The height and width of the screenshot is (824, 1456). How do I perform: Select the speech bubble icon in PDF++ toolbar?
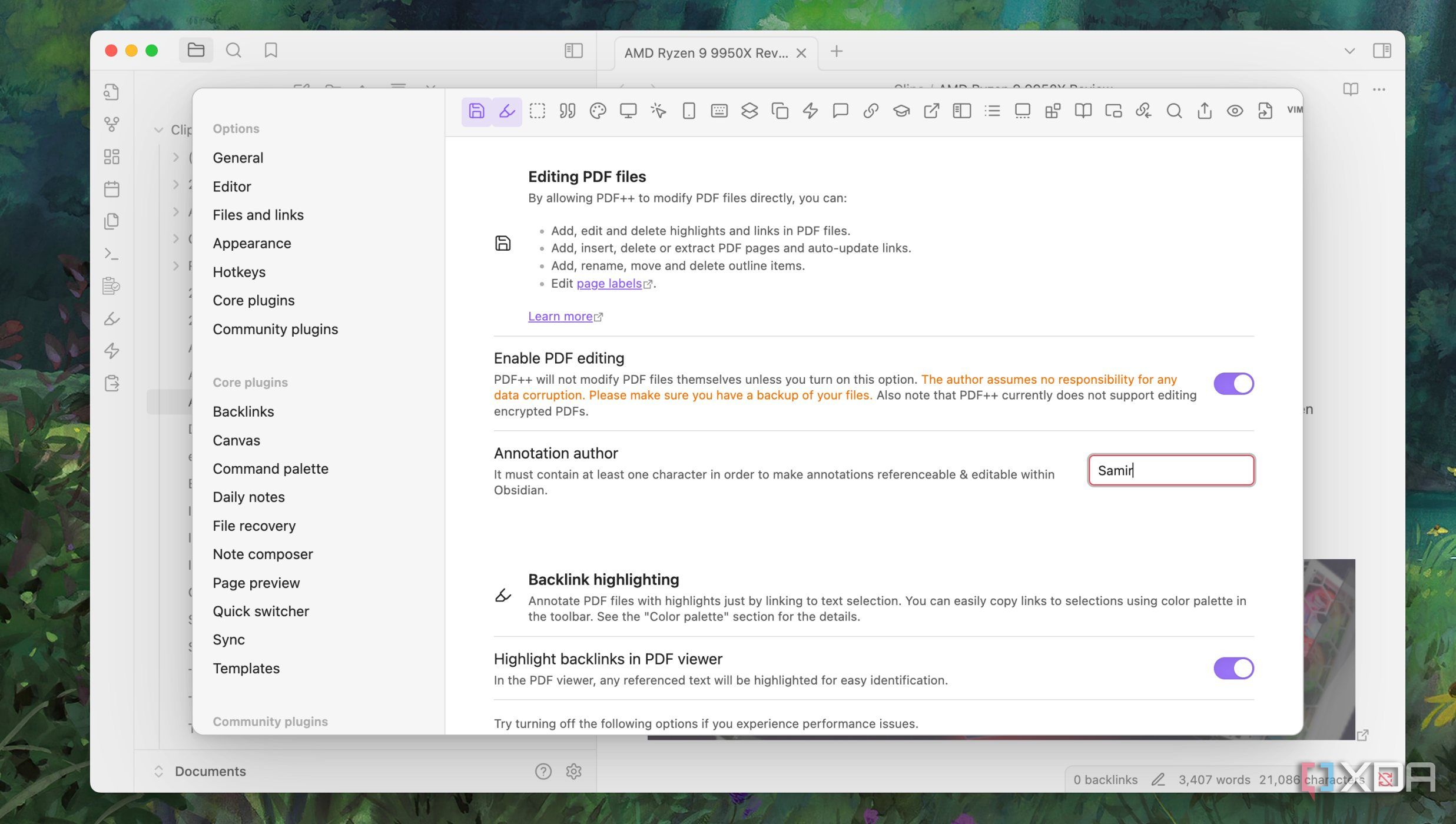tap(840, 111)
